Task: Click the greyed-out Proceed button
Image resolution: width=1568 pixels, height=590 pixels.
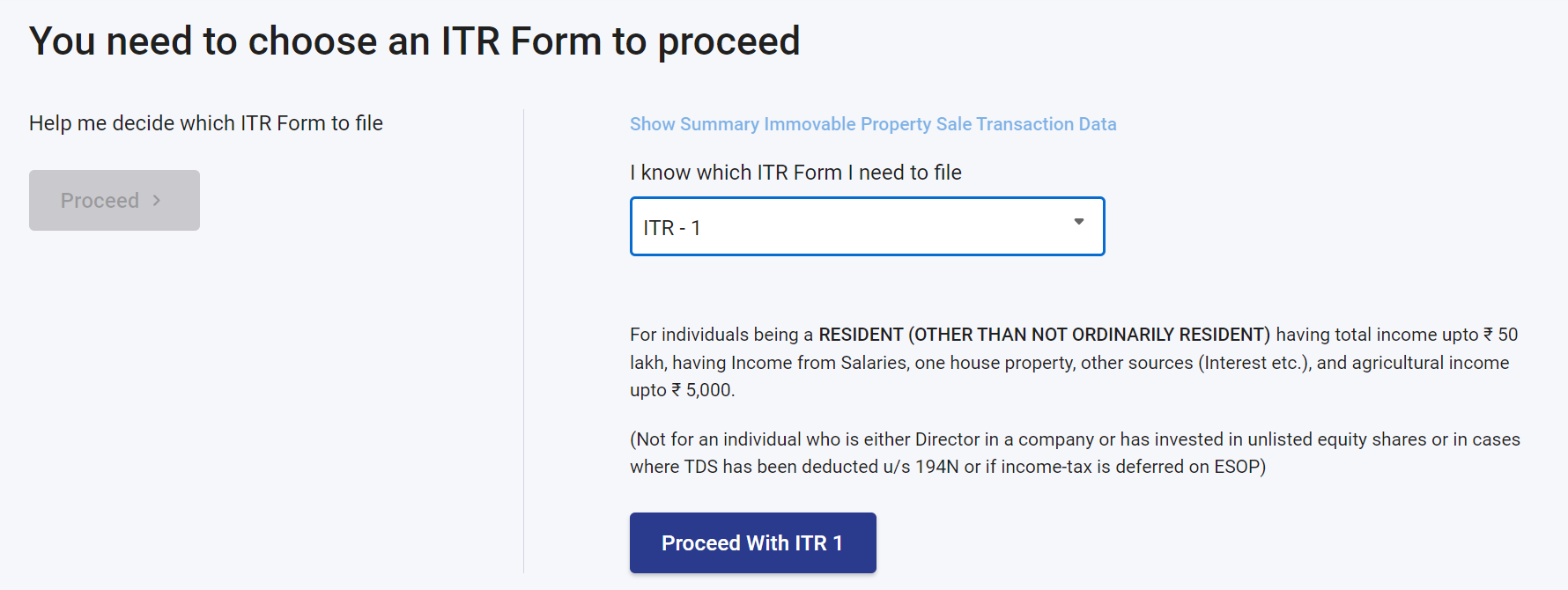Action: pos(114,201)
